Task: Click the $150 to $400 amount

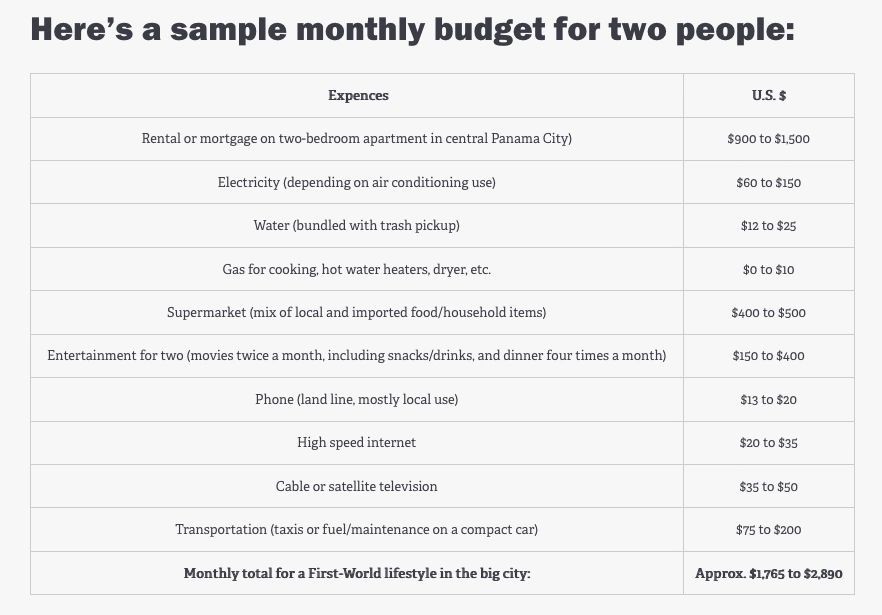Action: point(768,356)
